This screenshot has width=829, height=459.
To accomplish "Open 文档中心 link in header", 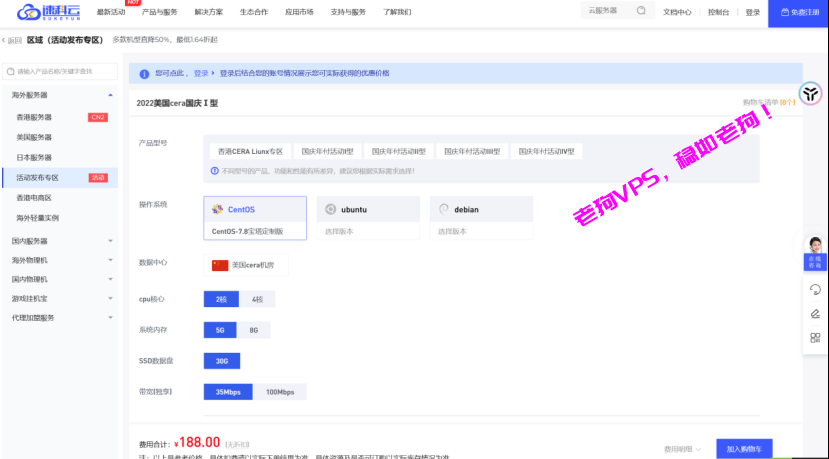I will coord(677,12).
